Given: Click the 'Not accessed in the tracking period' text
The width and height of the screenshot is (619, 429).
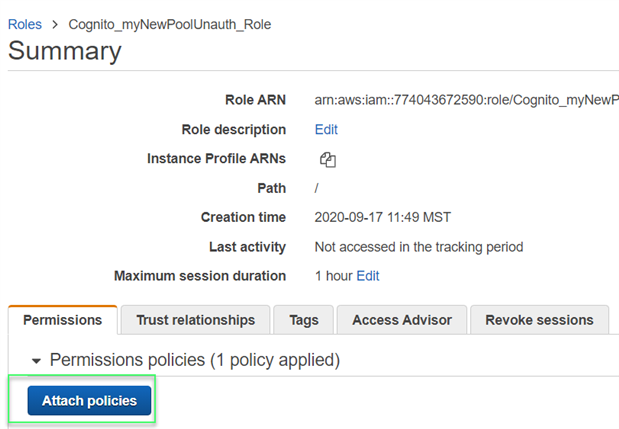Looking at the screenshot, I should pyautogui.click(x=418, y=246).
